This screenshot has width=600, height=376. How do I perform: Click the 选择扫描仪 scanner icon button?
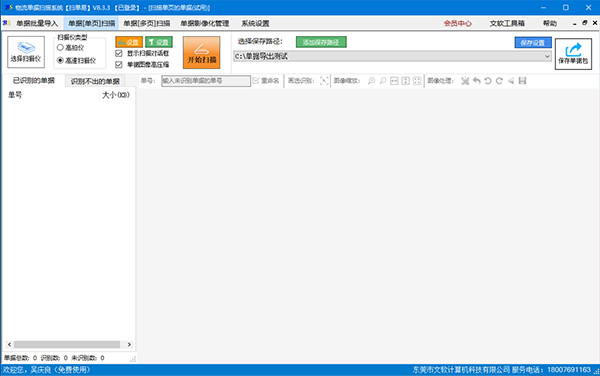[x=26, y=52]
